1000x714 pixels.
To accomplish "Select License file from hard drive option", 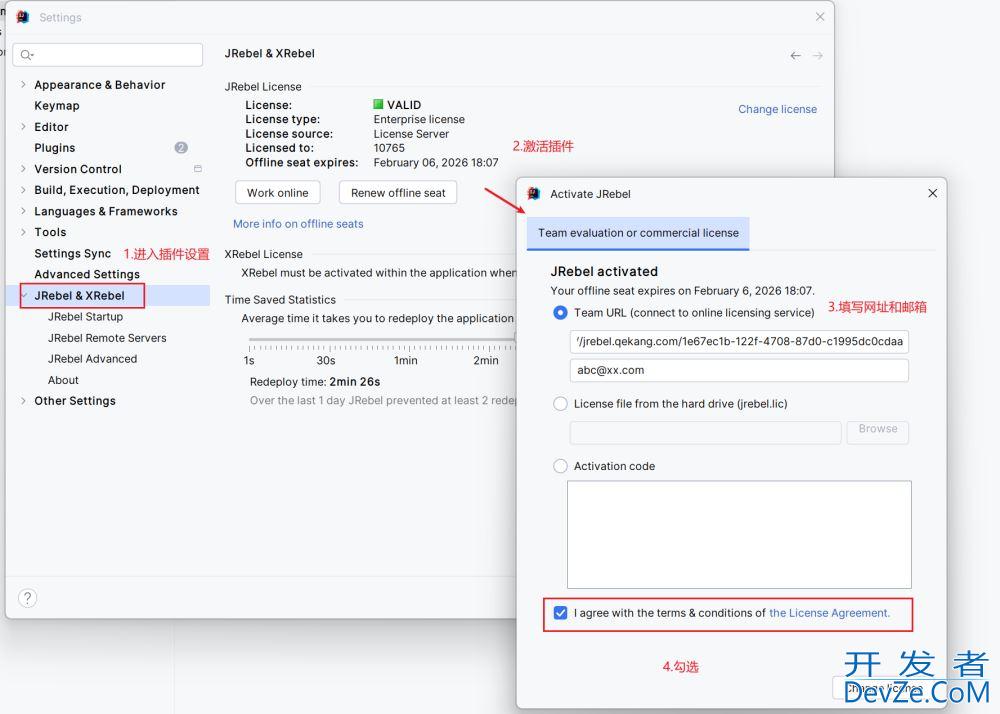I will [x=560, y=404].
